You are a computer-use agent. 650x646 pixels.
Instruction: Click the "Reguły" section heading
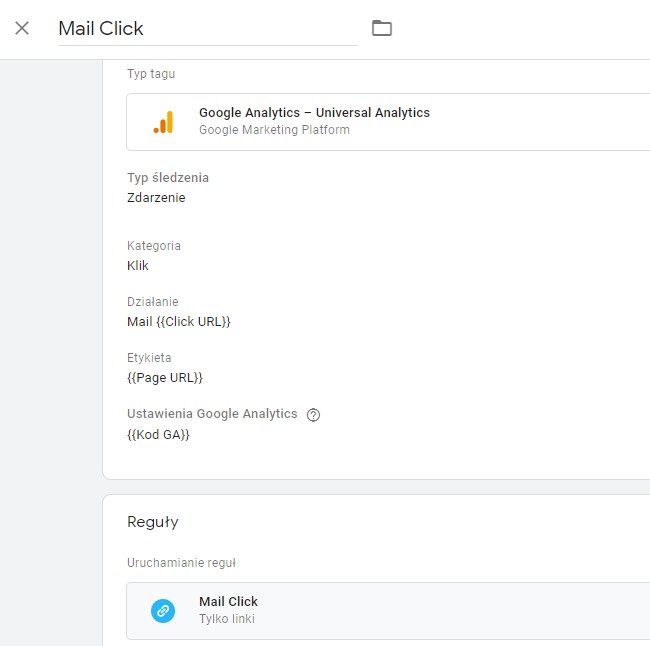click(x=152, y=522)
